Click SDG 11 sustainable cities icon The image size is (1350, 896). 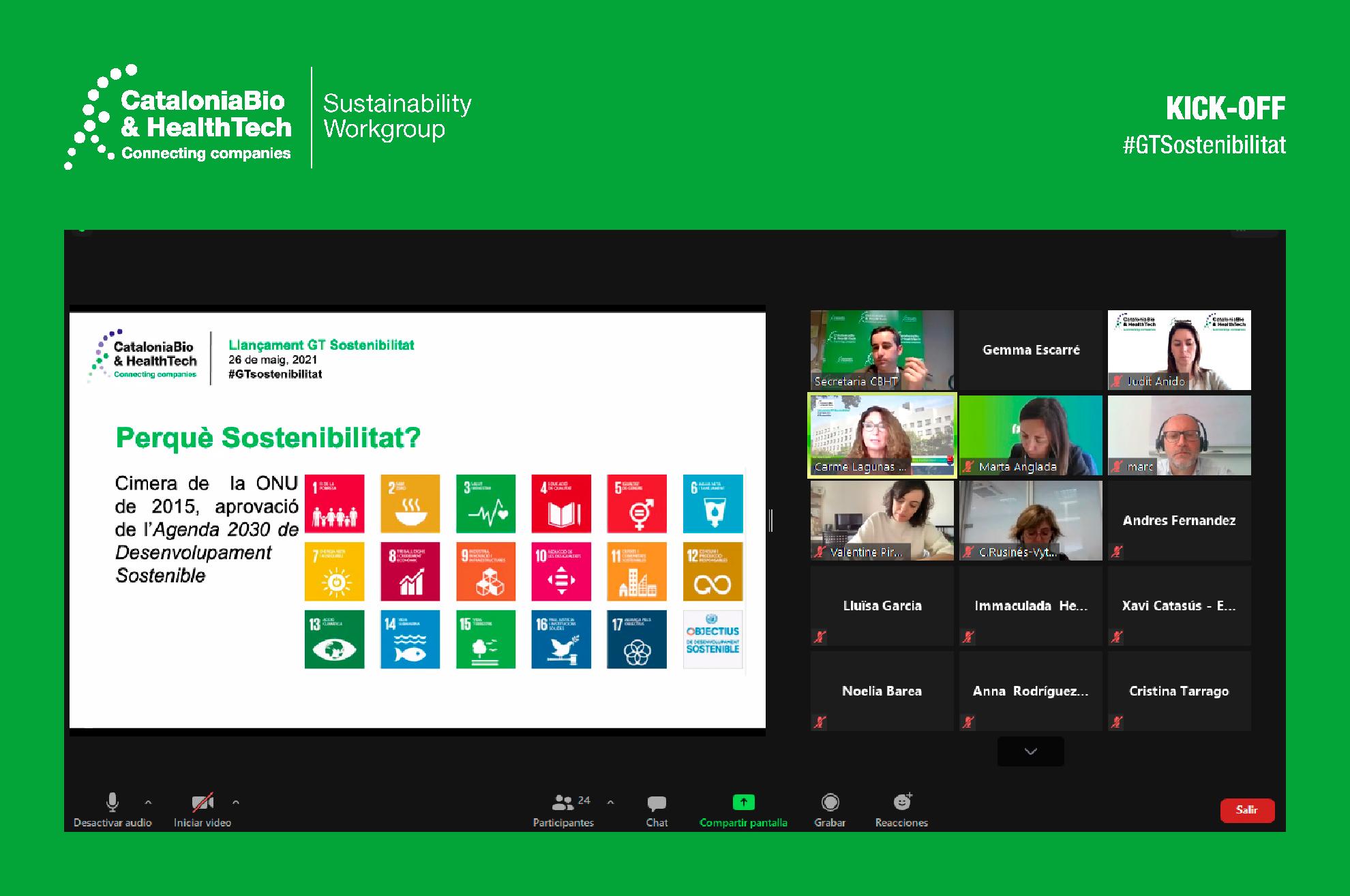pyautogui.click(x=637, y=571)
